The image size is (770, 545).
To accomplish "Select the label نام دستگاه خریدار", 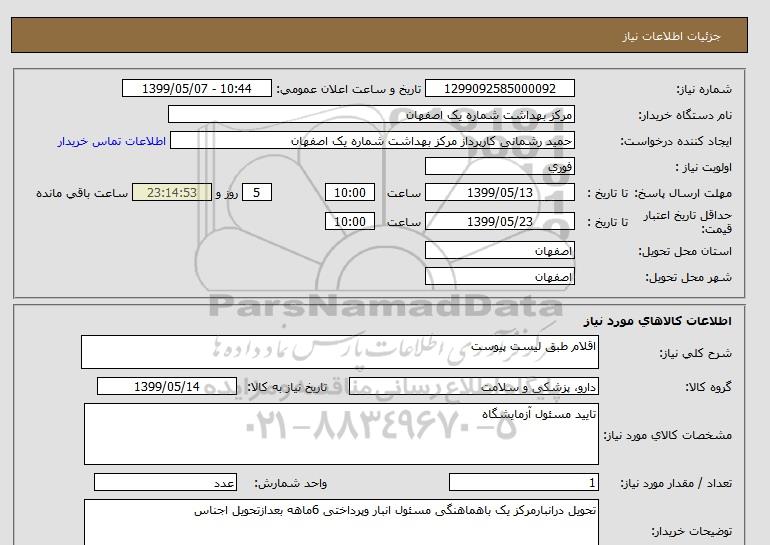I will click(x=685, y=115).
